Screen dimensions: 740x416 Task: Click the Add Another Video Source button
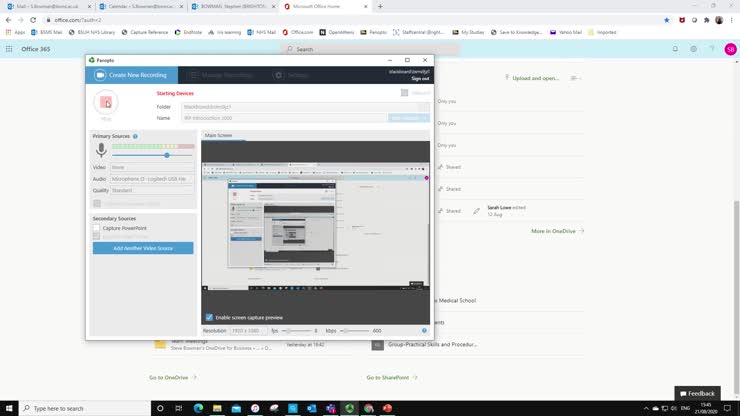point(143,248)
